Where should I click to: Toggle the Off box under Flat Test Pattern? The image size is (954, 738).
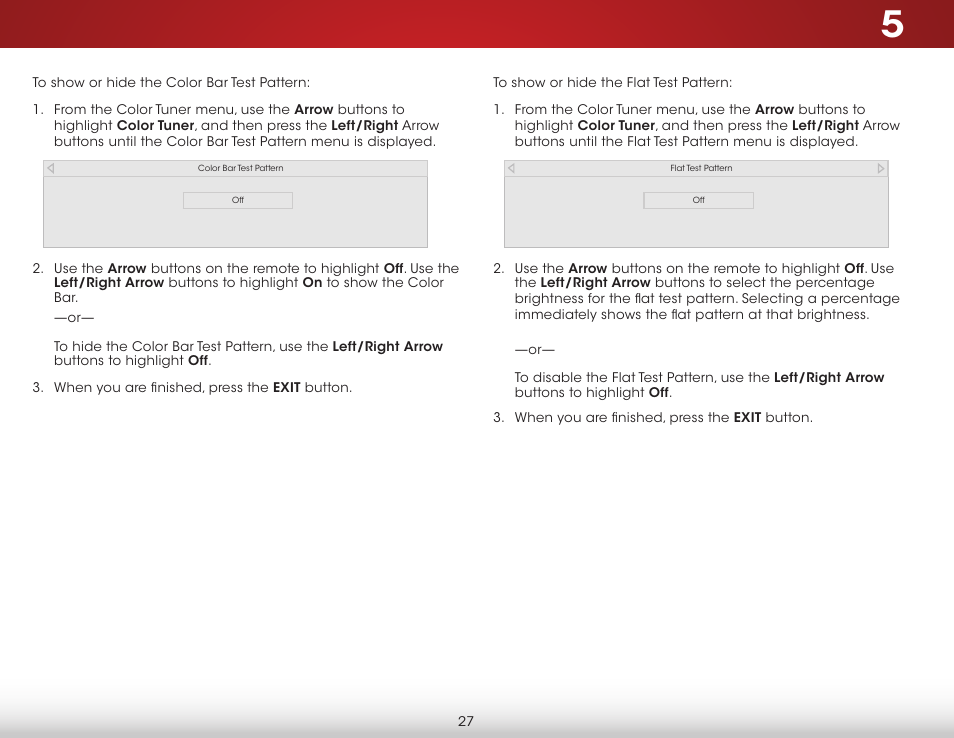tap(698, 200)
